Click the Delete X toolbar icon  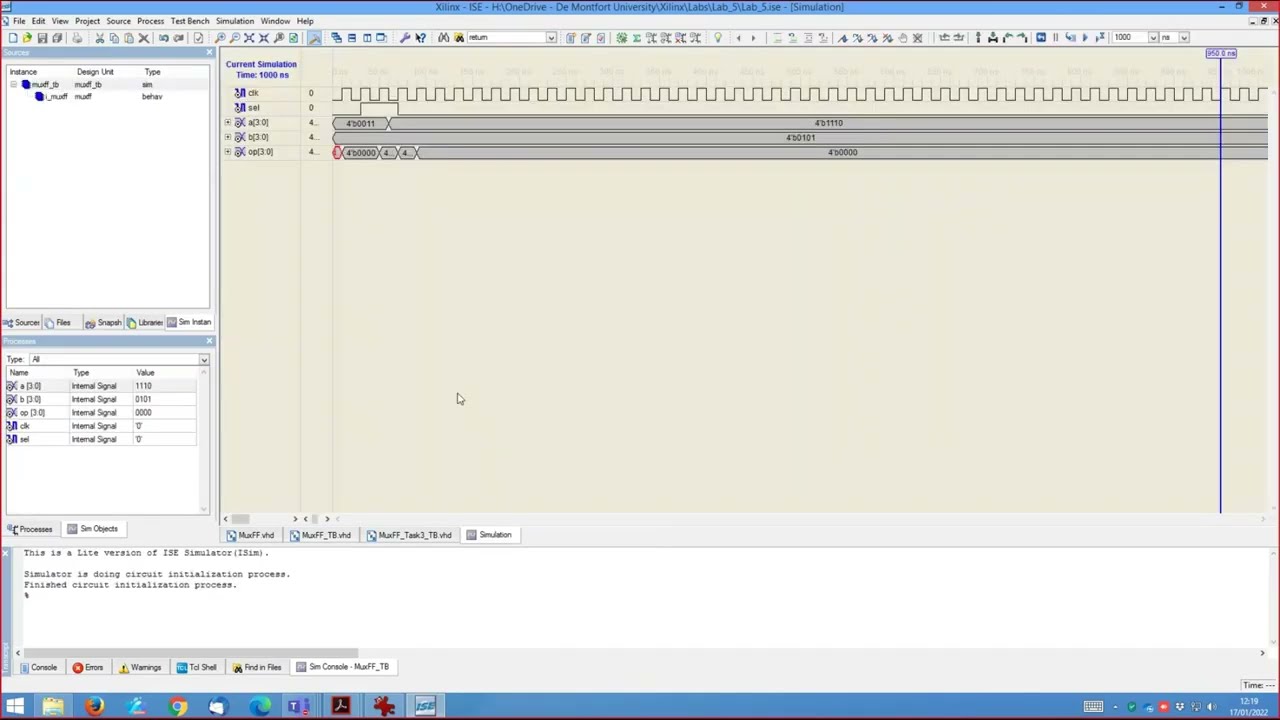tap(143, 38)
